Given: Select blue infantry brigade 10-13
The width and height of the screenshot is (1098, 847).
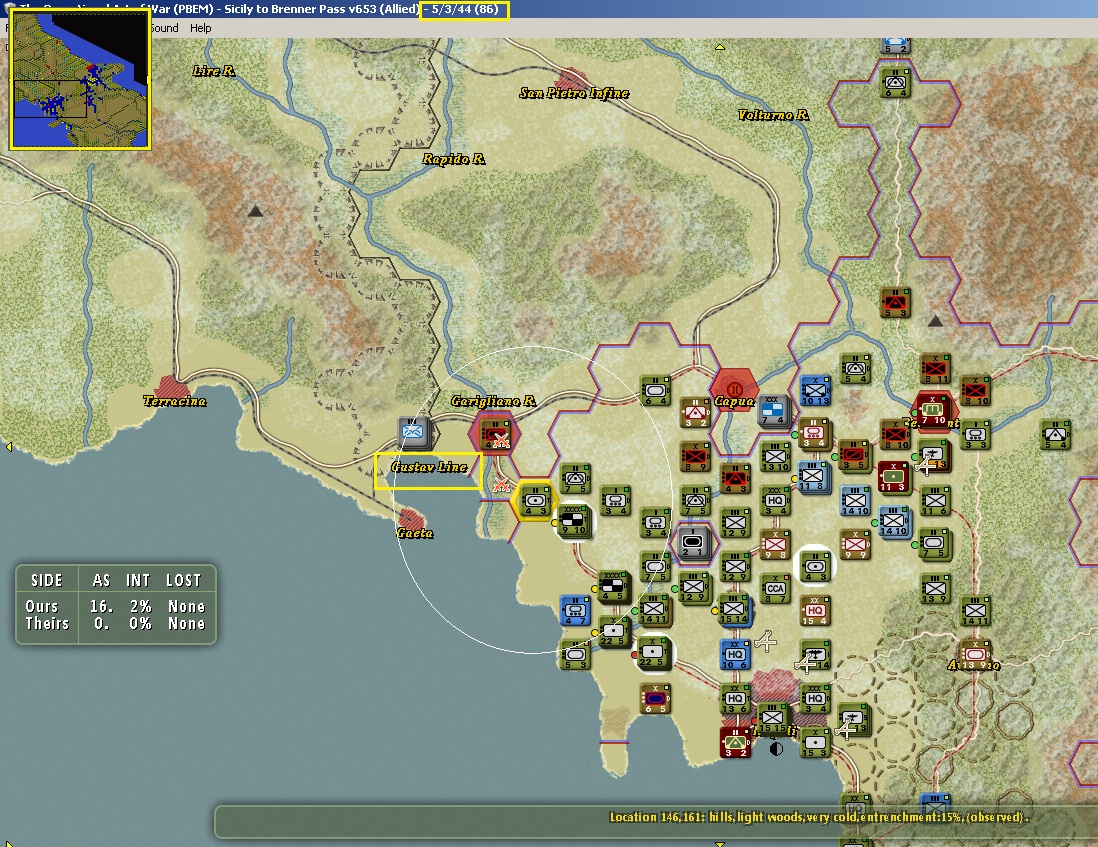Looking at the screenshot, I should pos(815,391).
